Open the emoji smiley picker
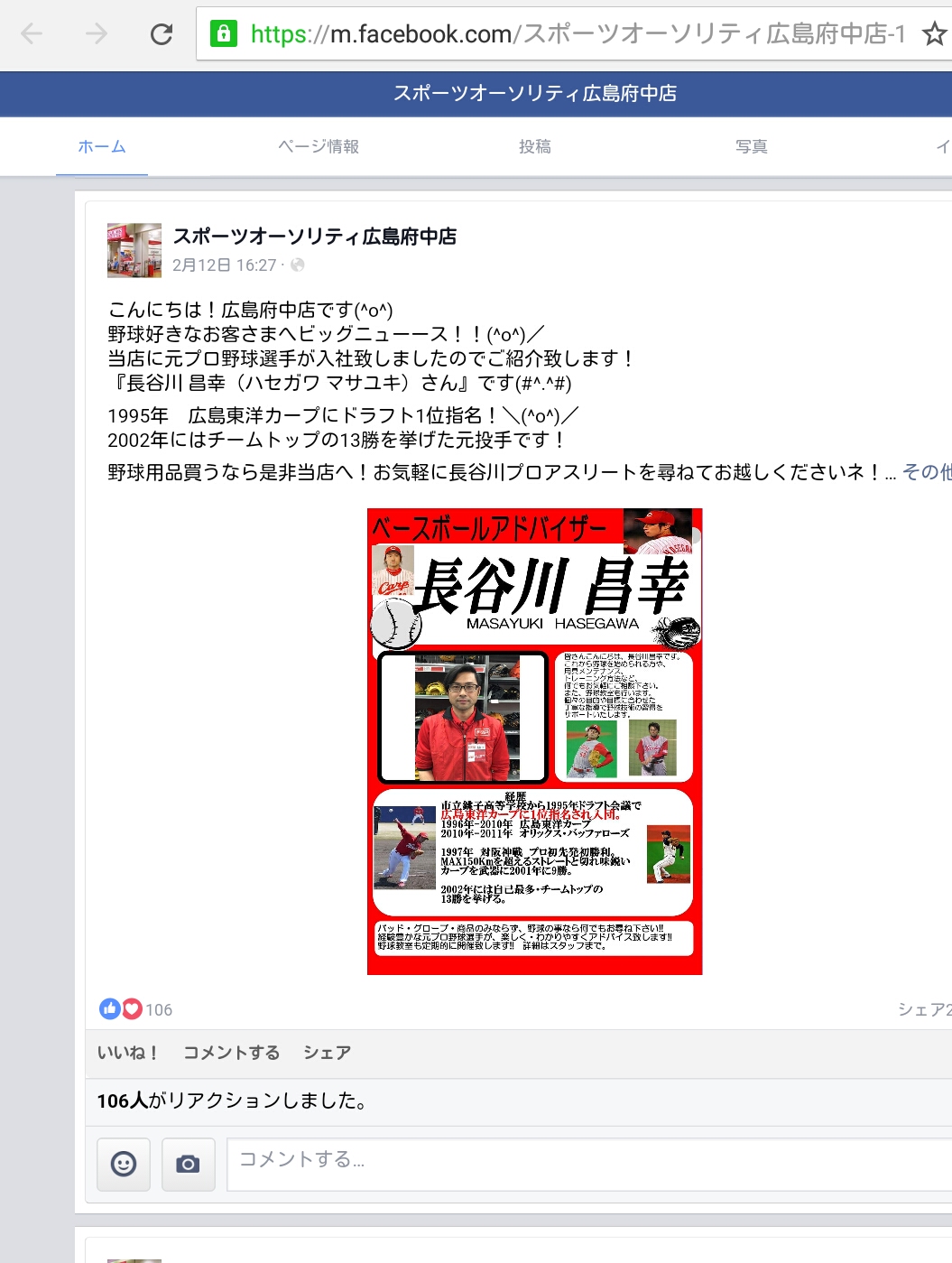 pyautogui.click(x=124, y=1164)
